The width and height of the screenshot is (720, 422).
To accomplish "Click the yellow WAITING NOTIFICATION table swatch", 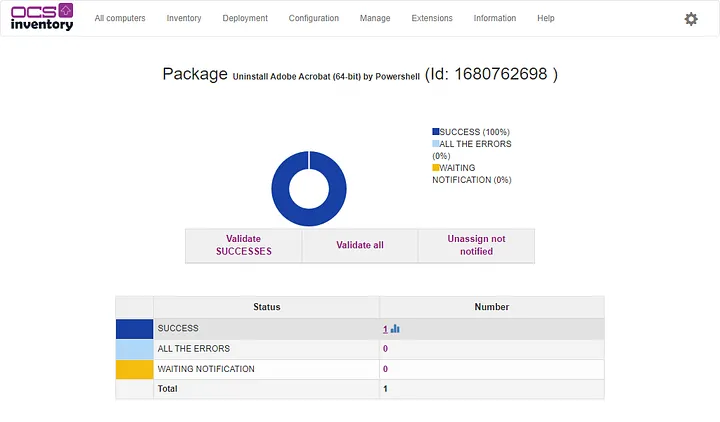I will [x=135, y=370].
